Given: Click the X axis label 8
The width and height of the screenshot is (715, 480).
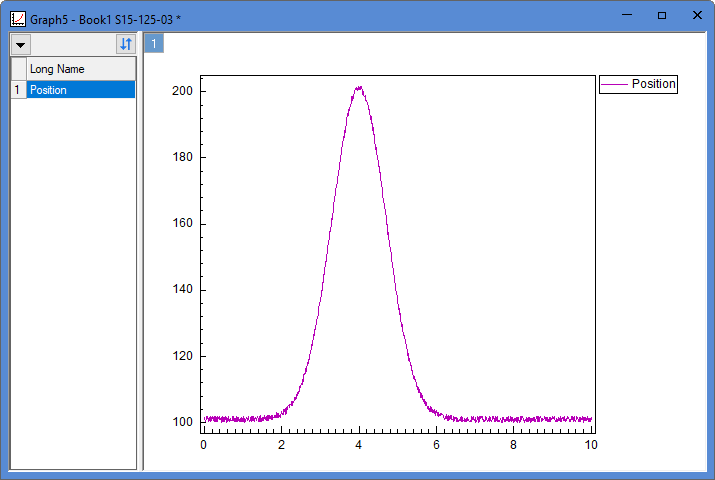Looking at the screenshot, I should tap(513, 445).
